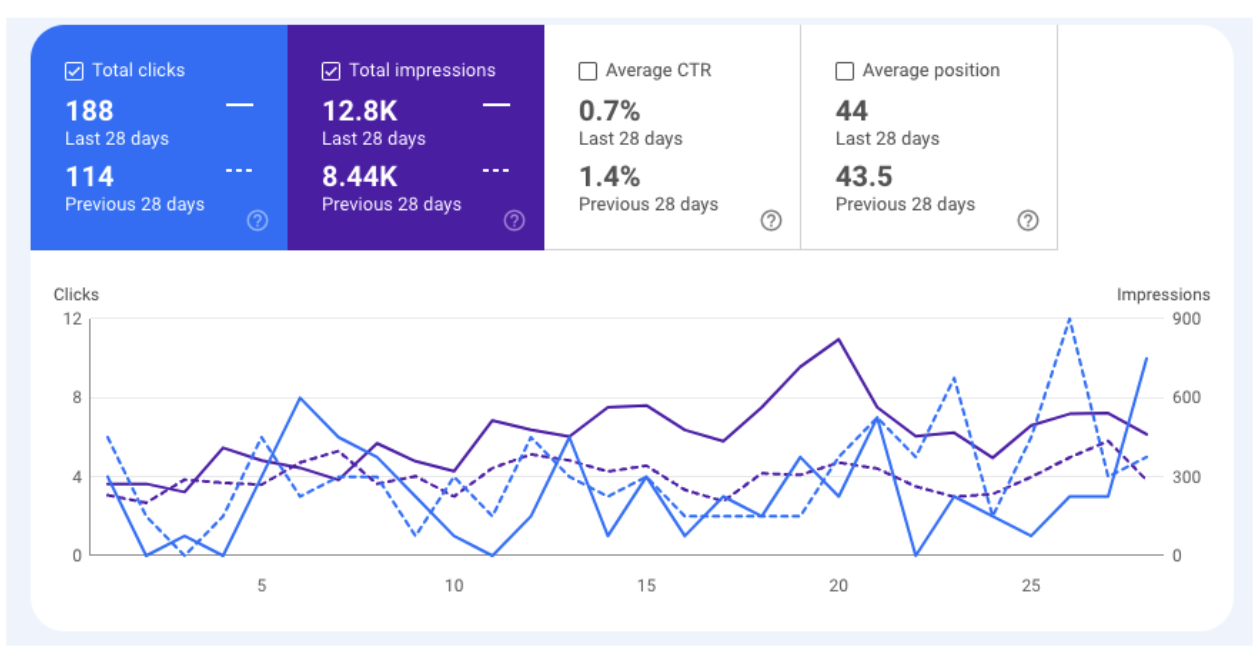
Task: Click solid line legend marker beside 188
Action: click(240, 104)
